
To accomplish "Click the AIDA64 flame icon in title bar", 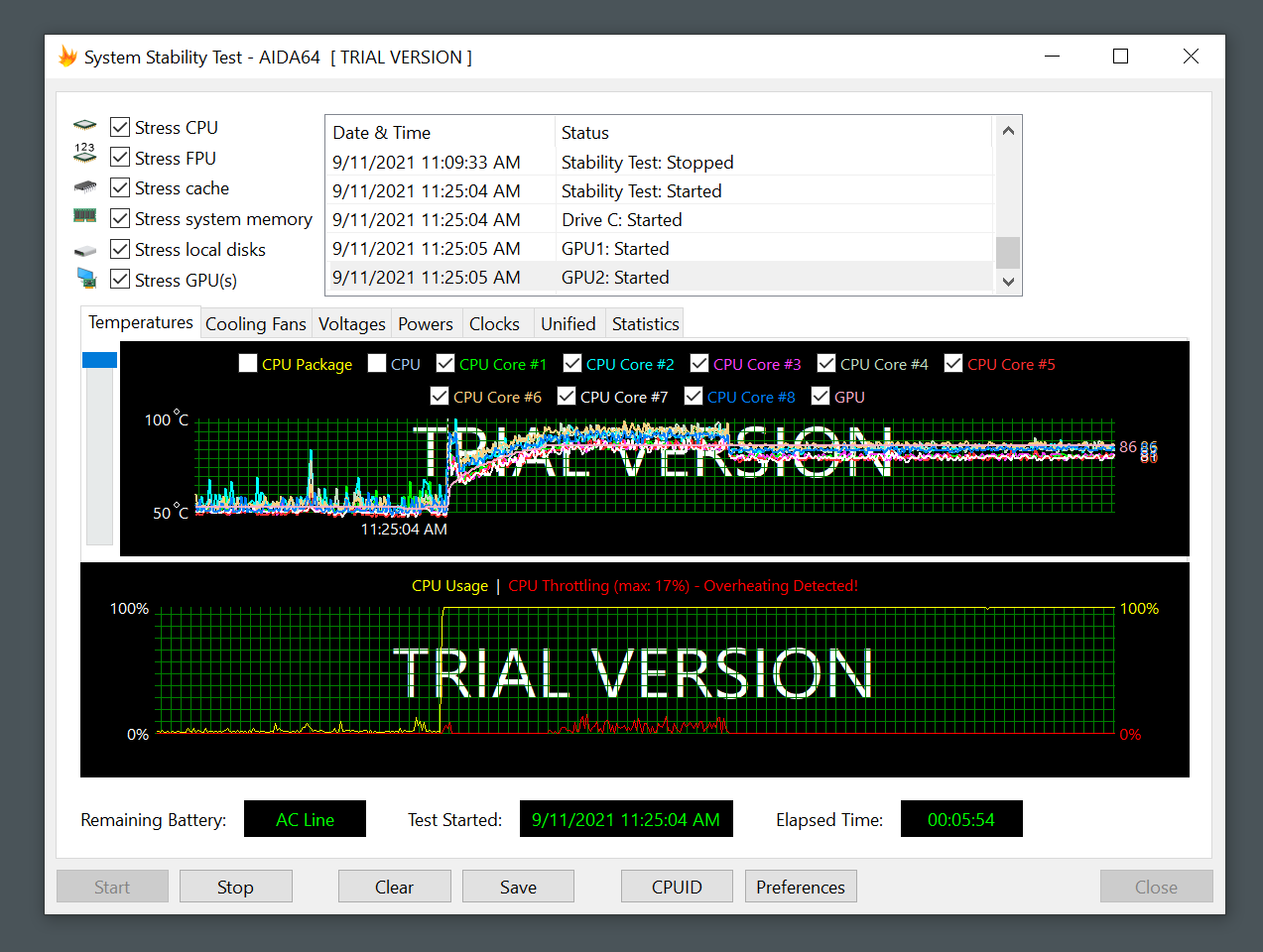I will pos(67,57).
